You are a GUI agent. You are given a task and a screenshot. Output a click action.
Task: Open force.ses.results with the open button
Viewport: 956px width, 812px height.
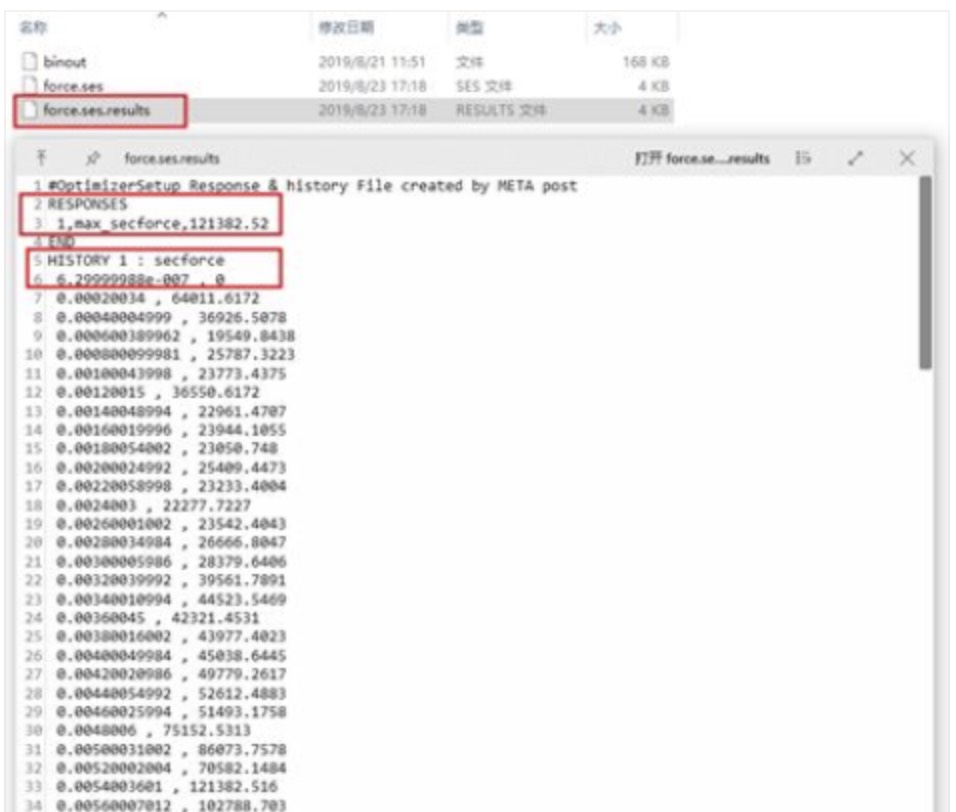click(702, 158)
